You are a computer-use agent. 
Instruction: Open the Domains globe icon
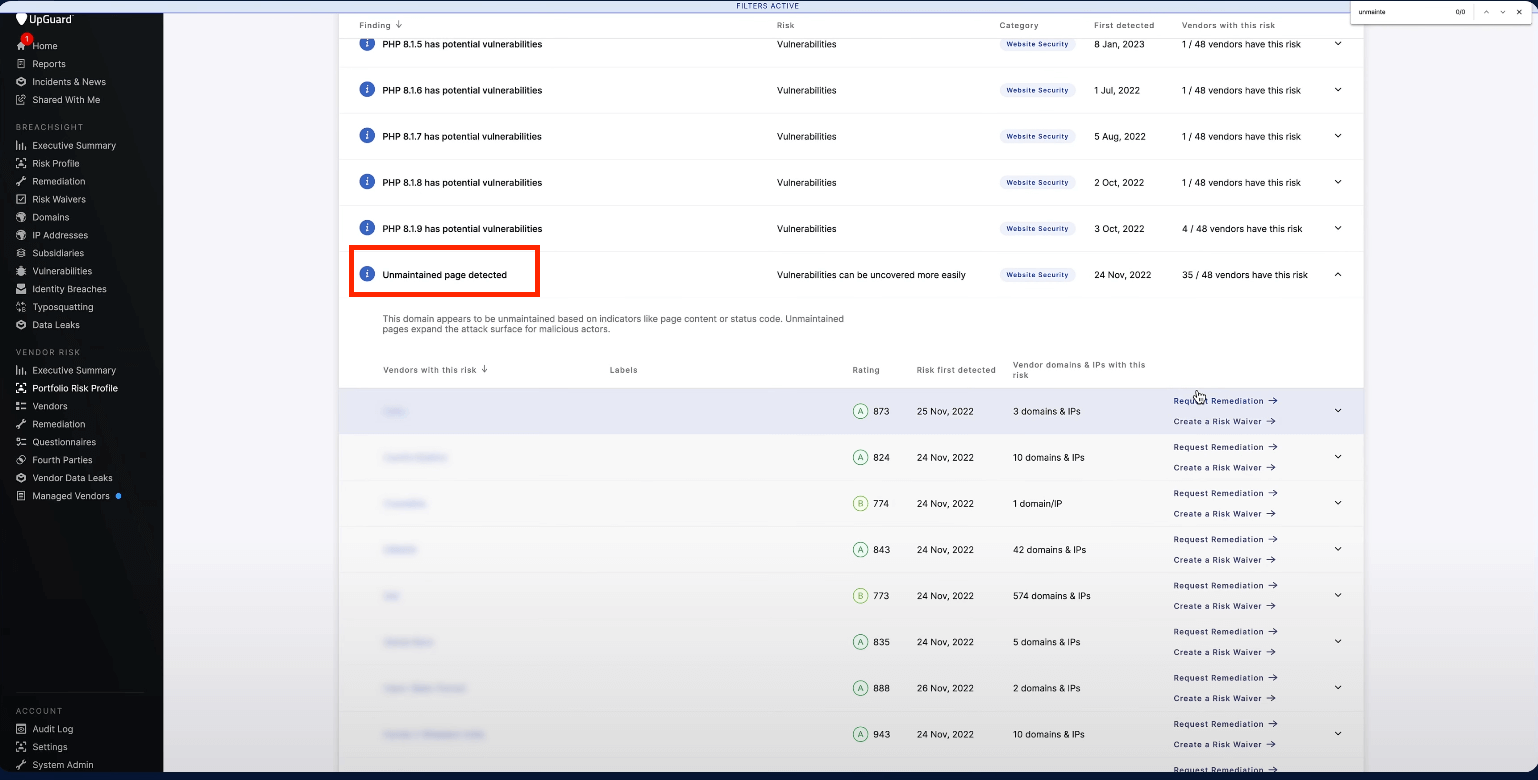[x=21, y=218]
